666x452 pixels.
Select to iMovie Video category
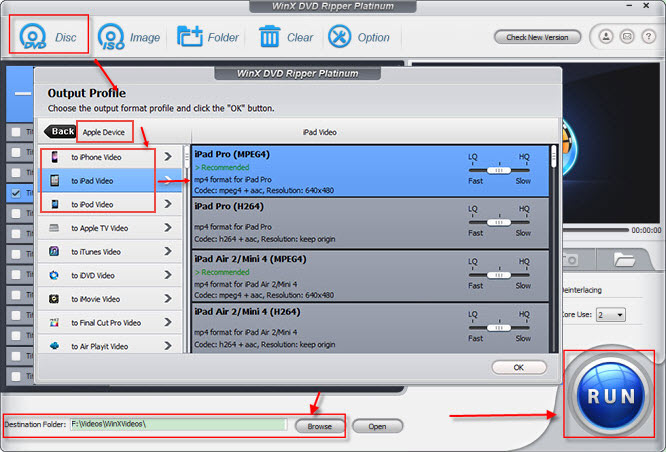click(110, 299)
